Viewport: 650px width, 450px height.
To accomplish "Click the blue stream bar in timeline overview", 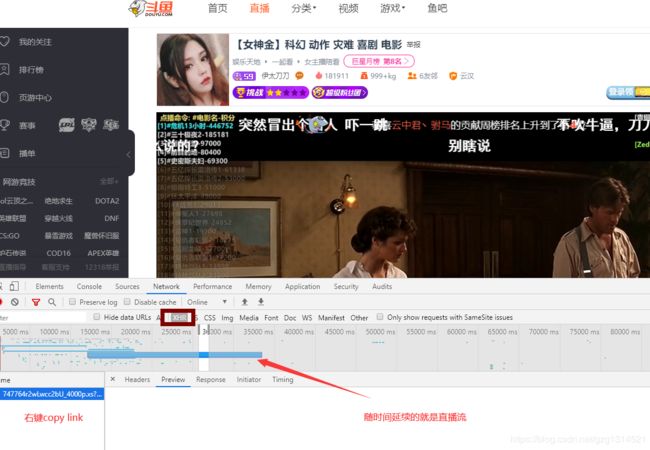I will coord(175,355).
